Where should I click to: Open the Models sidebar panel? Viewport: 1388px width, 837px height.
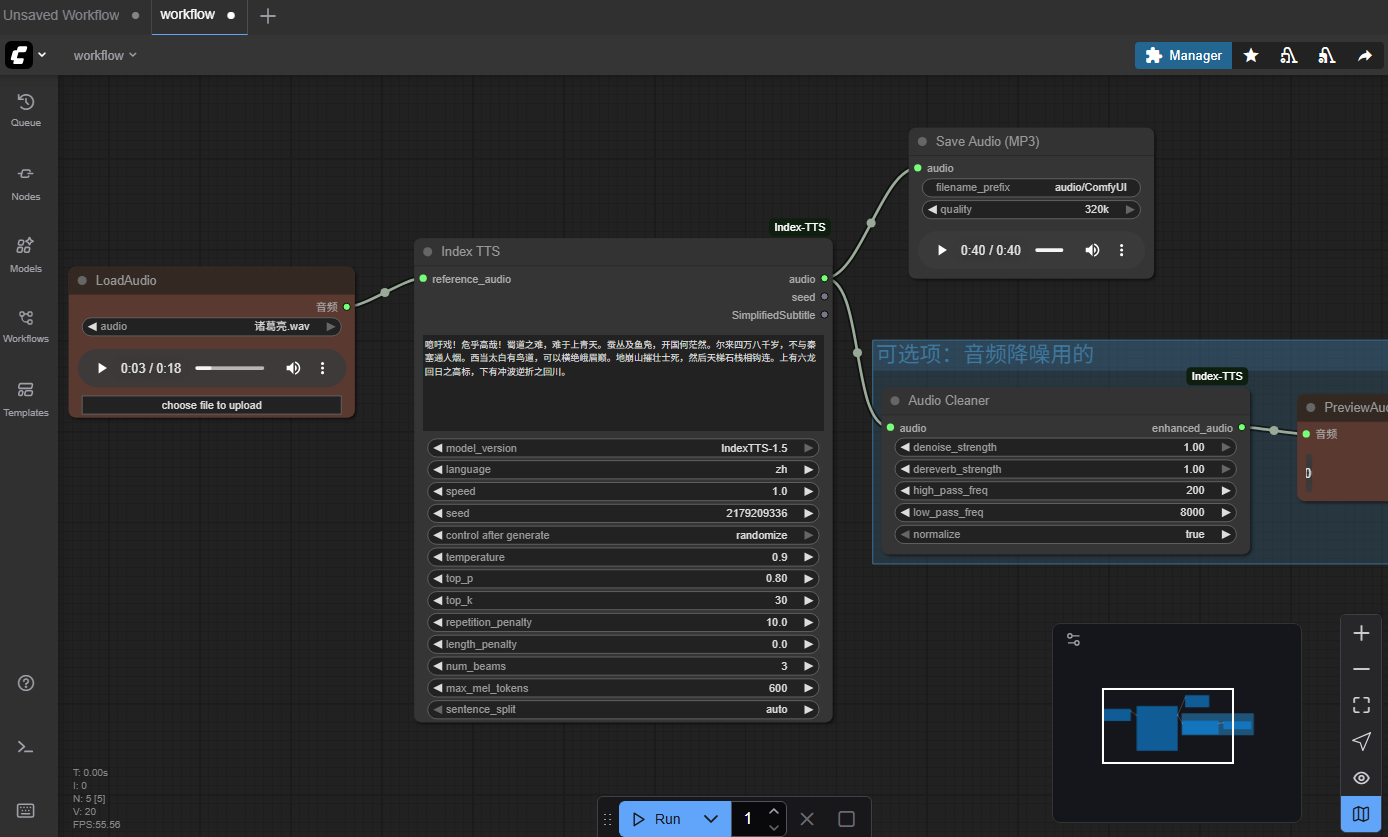tap(26, 253)
